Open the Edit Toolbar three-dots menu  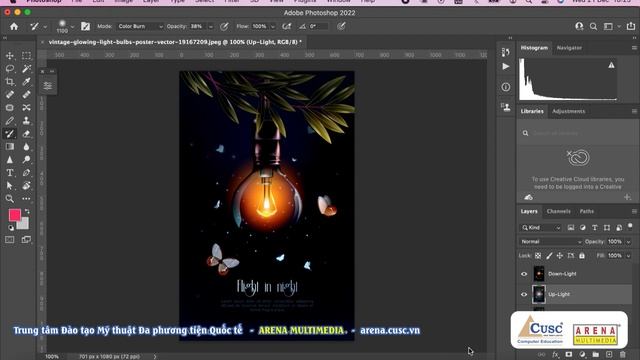[x=26, y=199]
